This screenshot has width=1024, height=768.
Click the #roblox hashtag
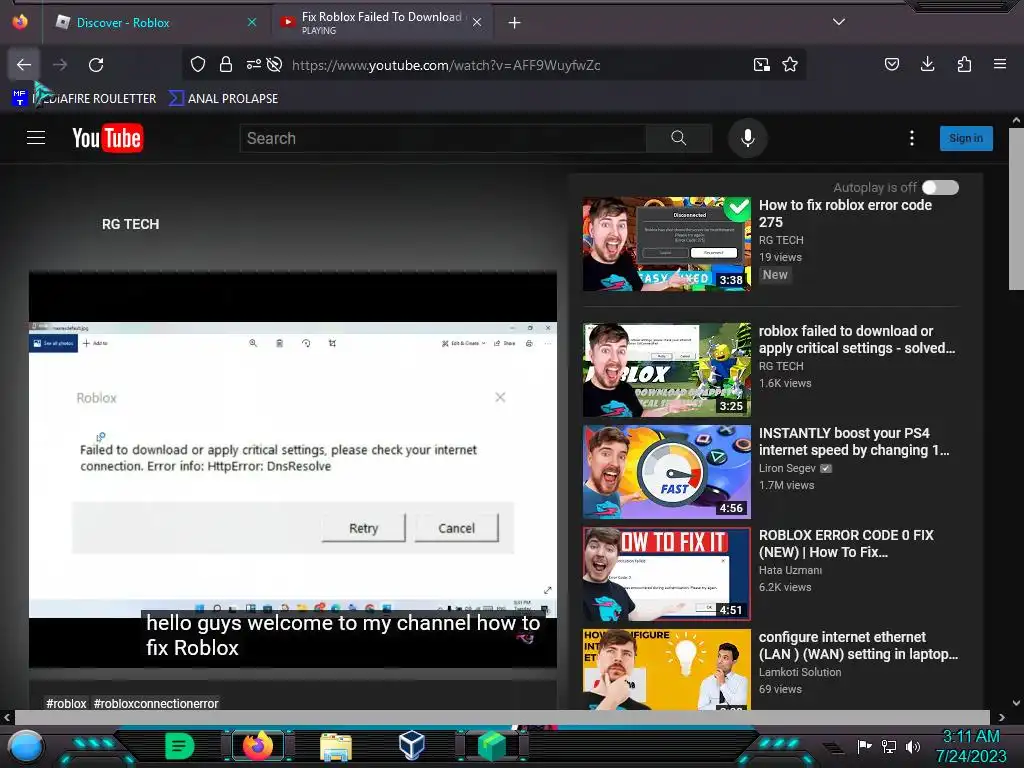pos(66,703)
